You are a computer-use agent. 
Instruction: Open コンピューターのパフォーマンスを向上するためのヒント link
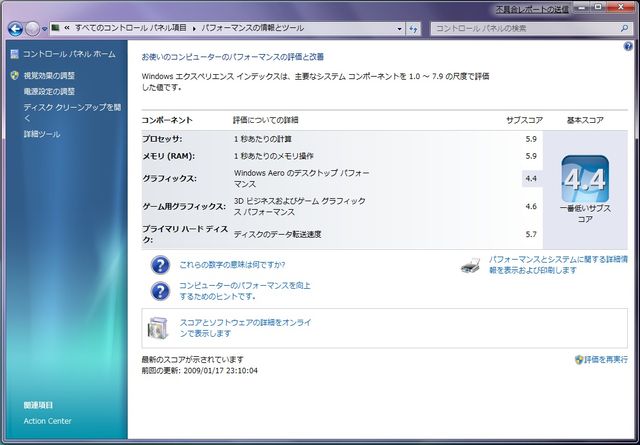(245, 291)
